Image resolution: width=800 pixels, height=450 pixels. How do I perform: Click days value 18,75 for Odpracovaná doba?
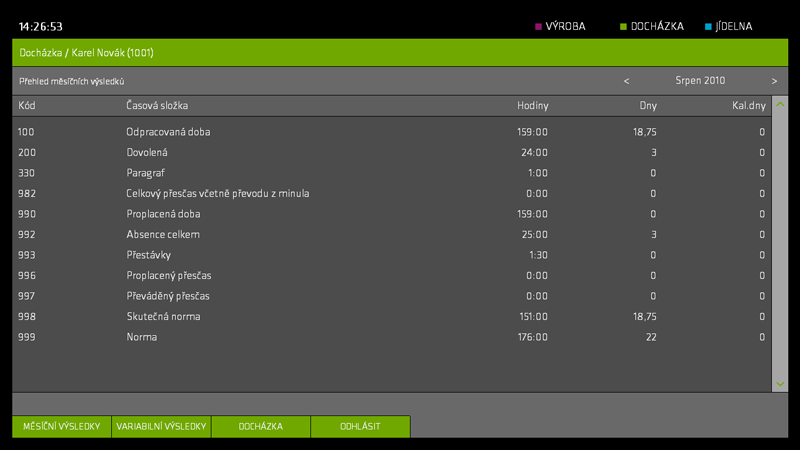(x=645, y=132)
